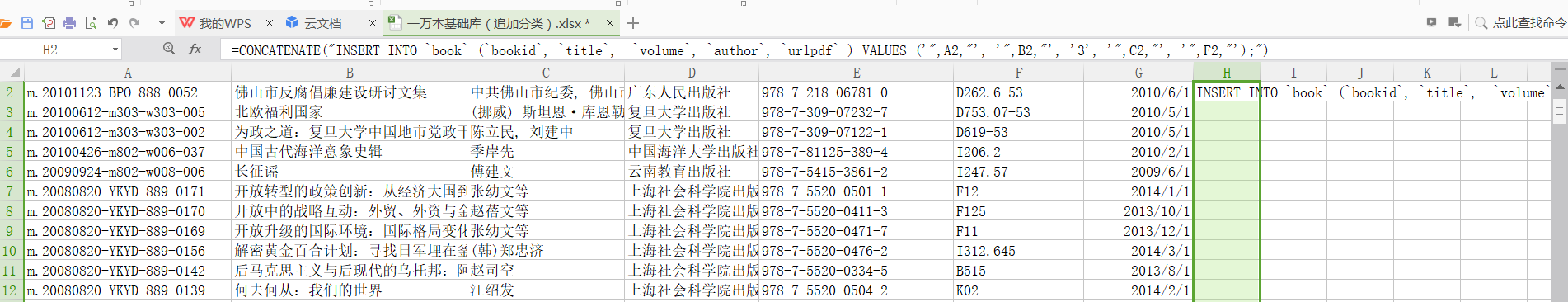
Task: Add a new tab with plus button
Action: click(633, 23)
